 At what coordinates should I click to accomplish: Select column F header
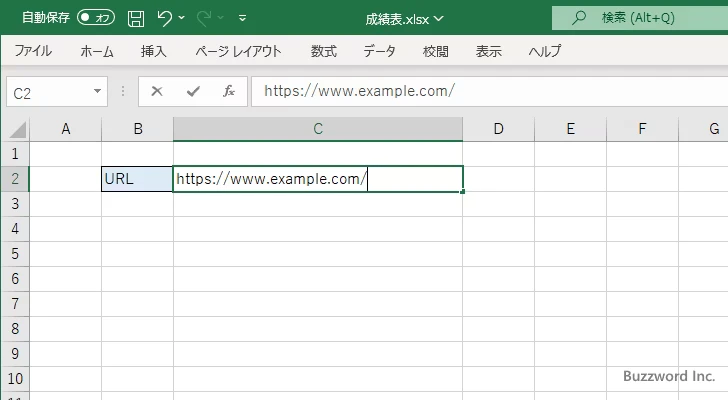(643, 129)
